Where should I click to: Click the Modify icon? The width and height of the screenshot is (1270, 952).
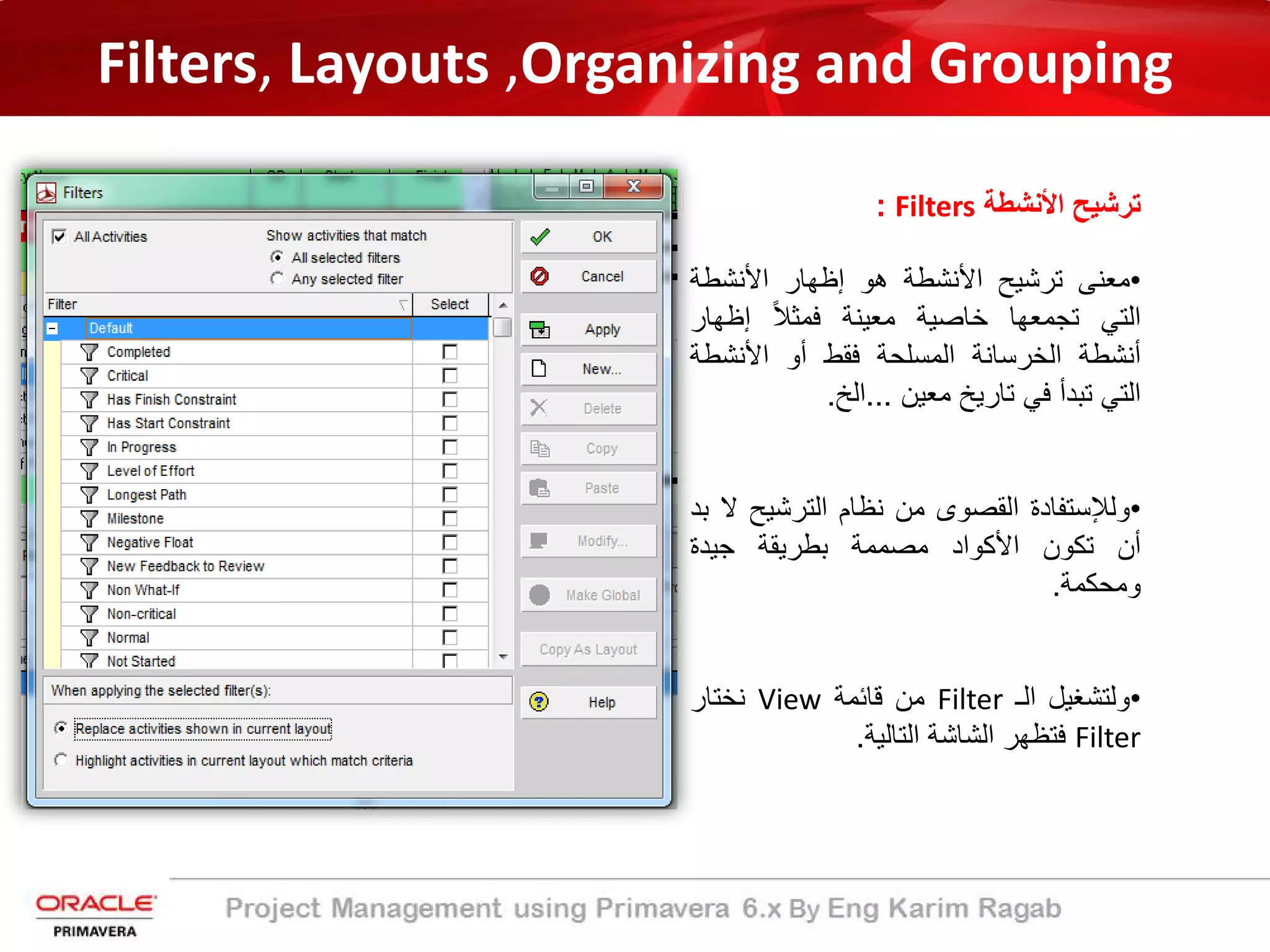coord(538,541)
